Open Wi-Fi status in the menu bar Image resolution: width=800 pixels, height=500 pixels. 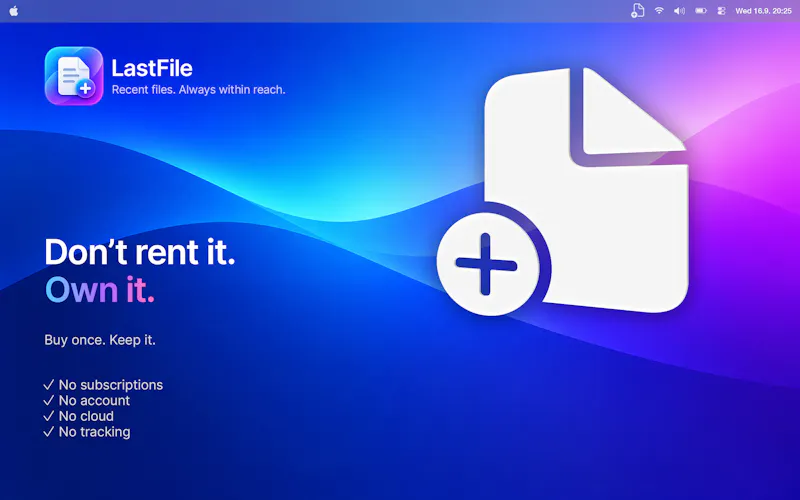point(659,11)
